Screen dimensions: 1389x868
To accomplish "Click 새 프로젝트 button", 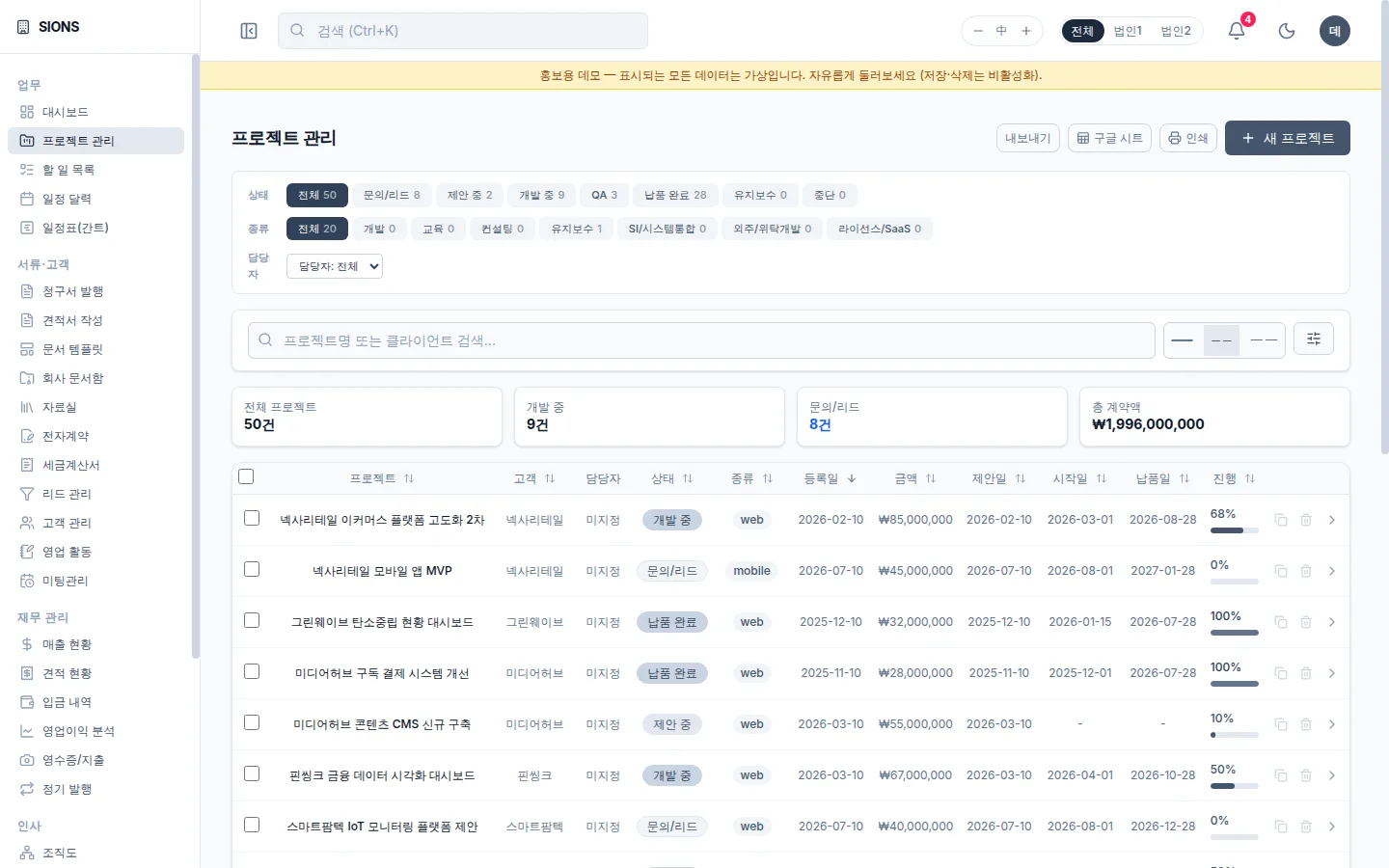I will pos(1288,138).
